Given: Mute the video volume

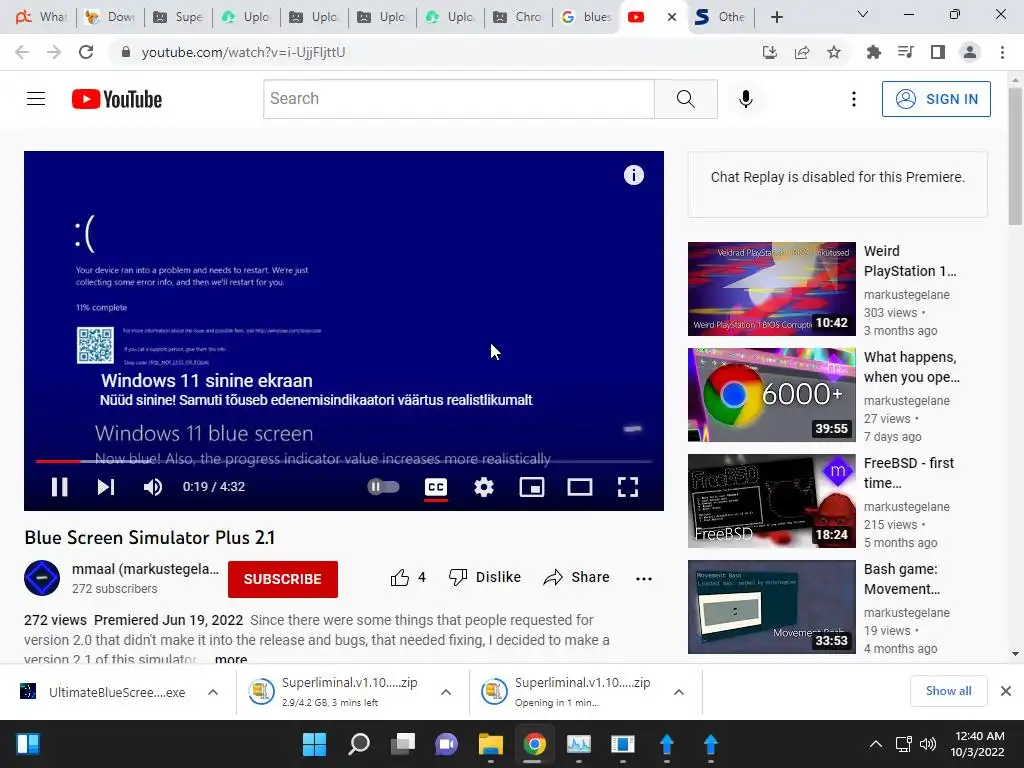Looking at the screenshot, I should (153, 487).
